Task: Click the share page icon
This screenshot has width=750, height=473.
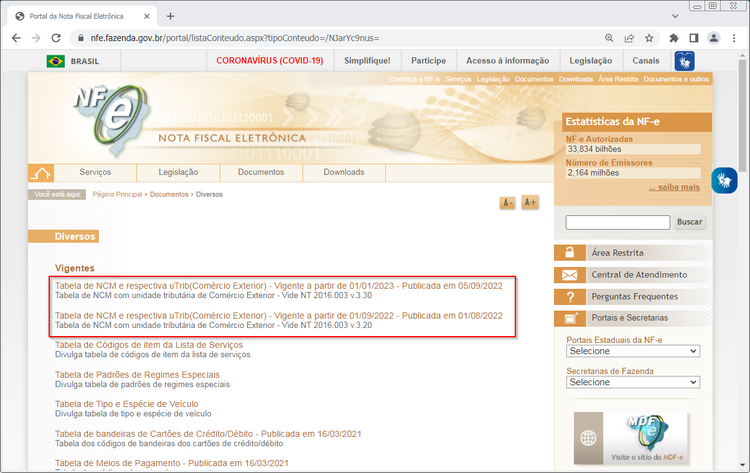Action: point(629,38)
